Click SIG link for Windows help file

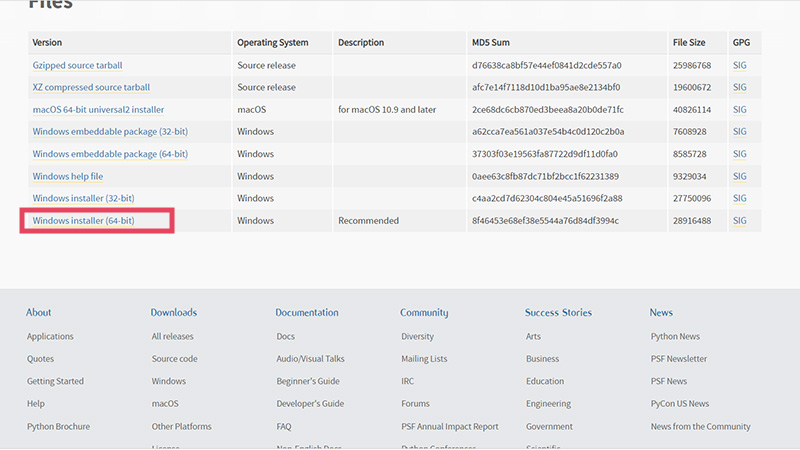pyautogui.click(x=740, y=176)
